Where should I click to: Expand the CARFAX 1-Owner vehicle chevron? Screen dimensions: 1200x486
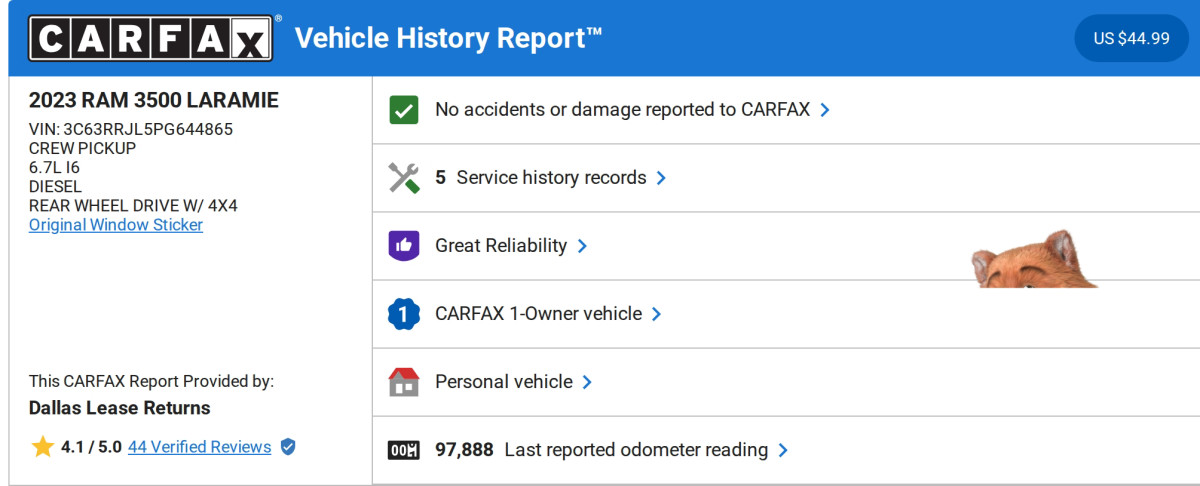[657, 314]
